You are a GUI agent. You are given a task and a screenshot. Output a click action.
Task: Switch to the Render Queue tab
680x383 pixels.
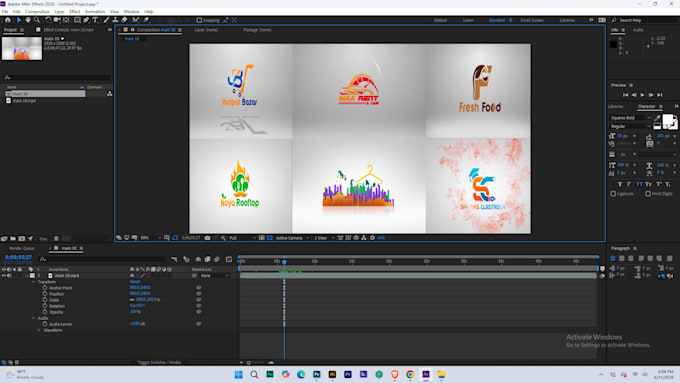point(22,248)
